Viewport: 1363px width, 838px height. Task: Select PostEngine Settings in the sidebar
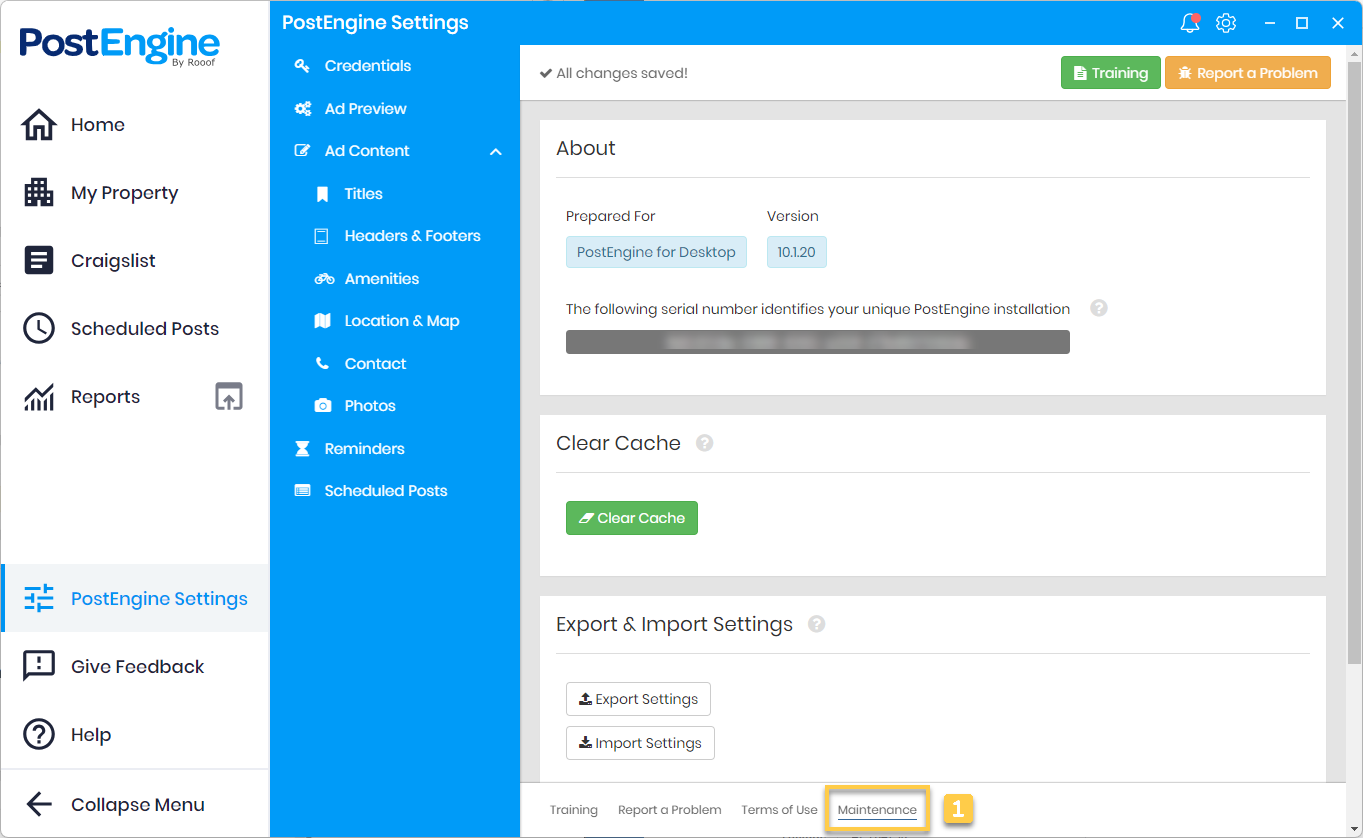pos(135,598)
